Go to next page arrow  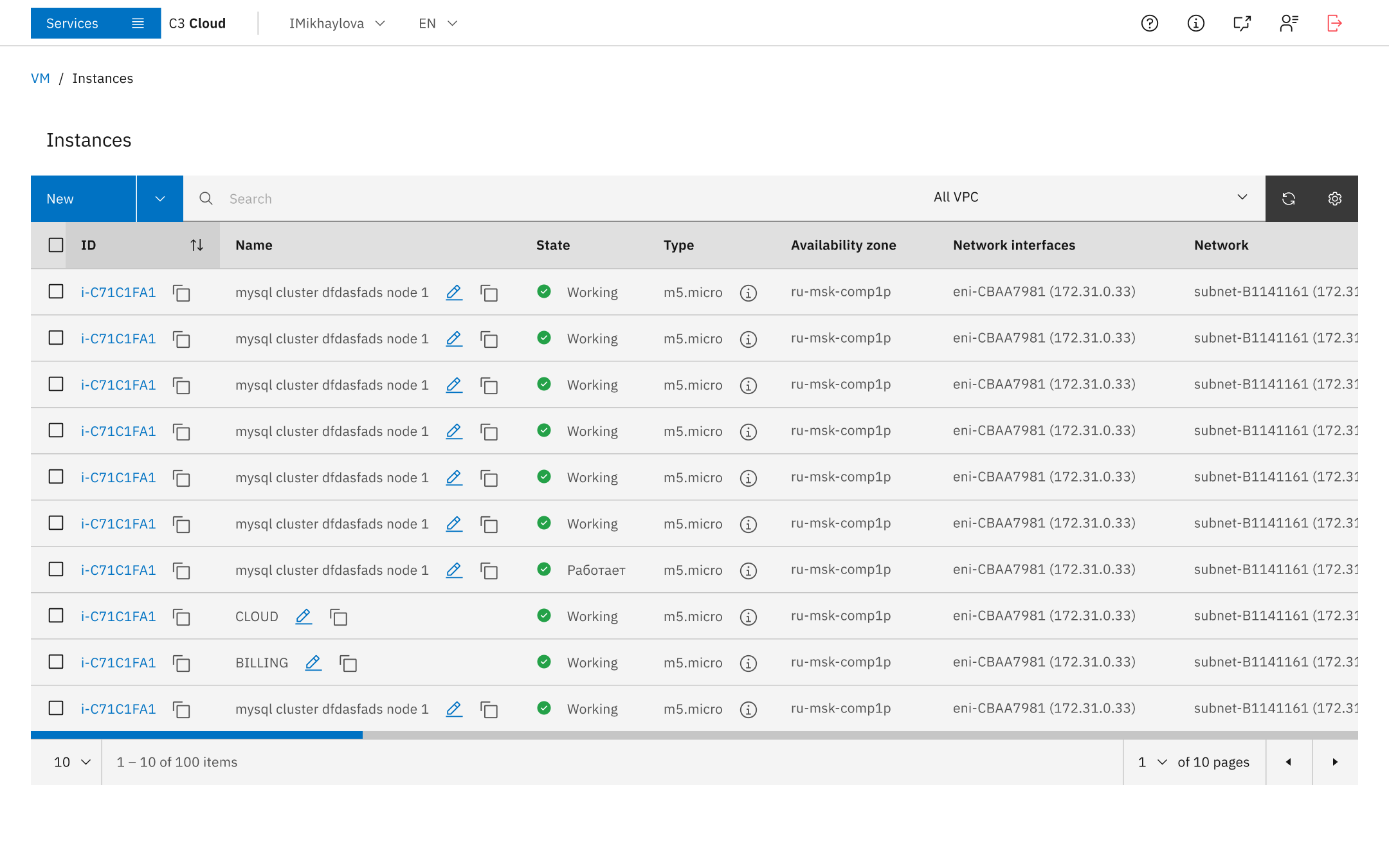click(1334, 762)
